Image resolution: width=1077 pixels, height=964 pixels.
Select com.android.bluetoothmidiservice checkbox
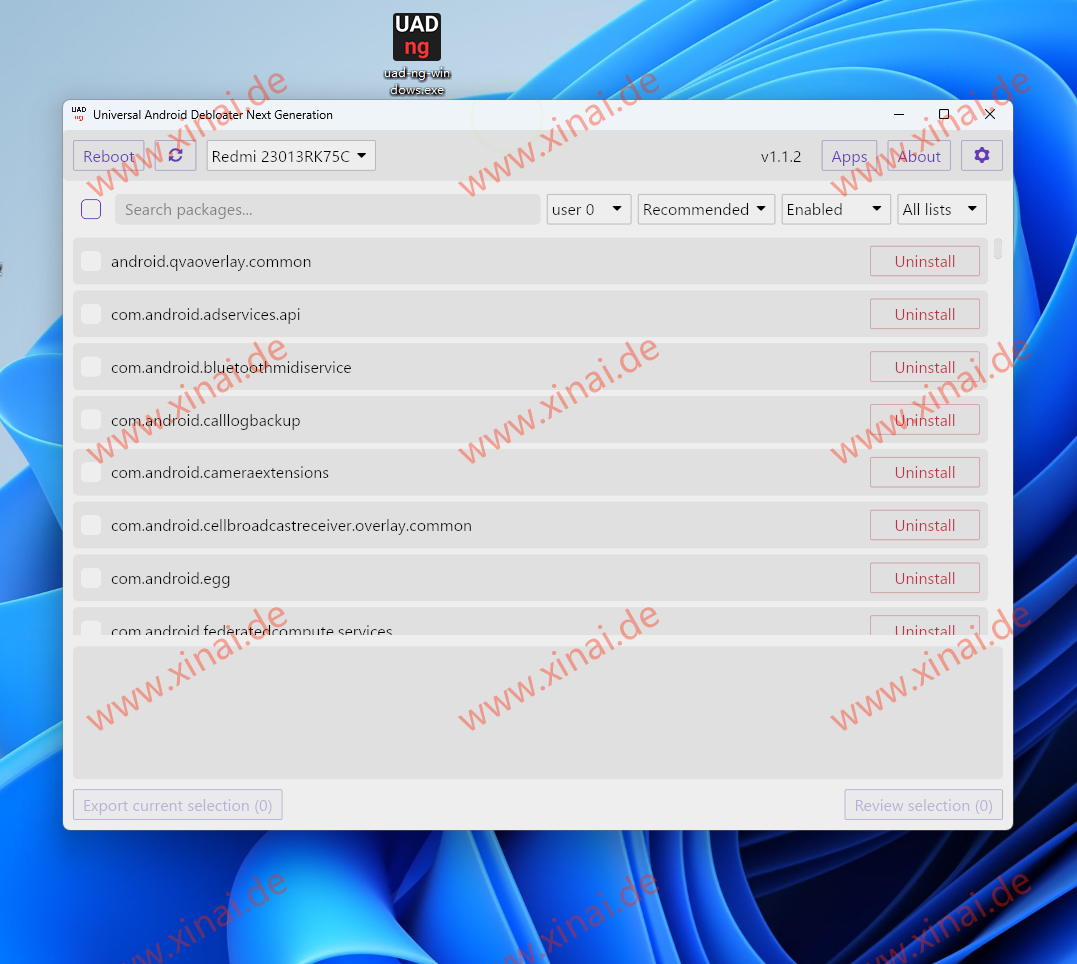(91, 367)
